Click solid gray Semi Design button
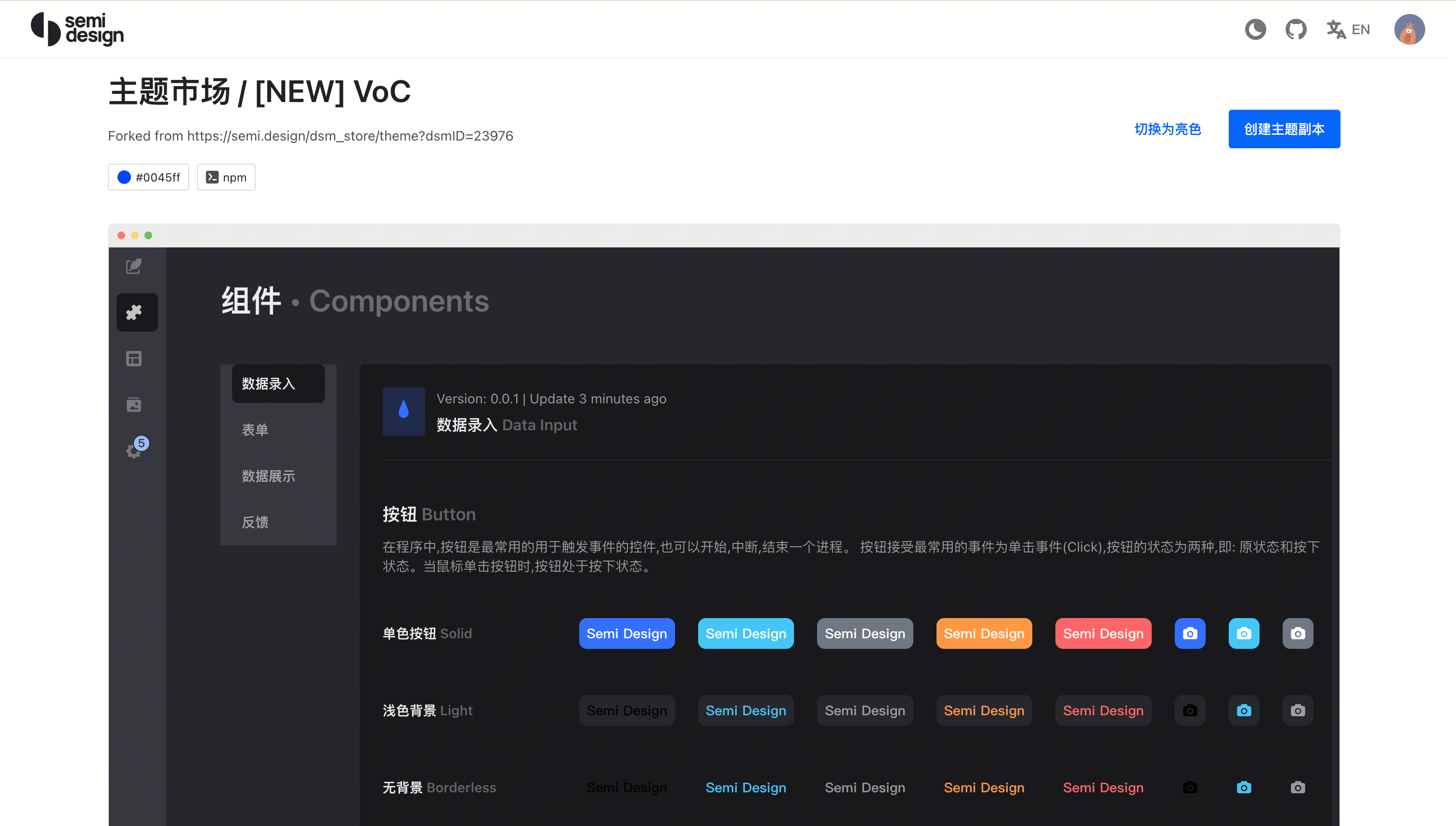The image size is (1456, 826). 865,633
